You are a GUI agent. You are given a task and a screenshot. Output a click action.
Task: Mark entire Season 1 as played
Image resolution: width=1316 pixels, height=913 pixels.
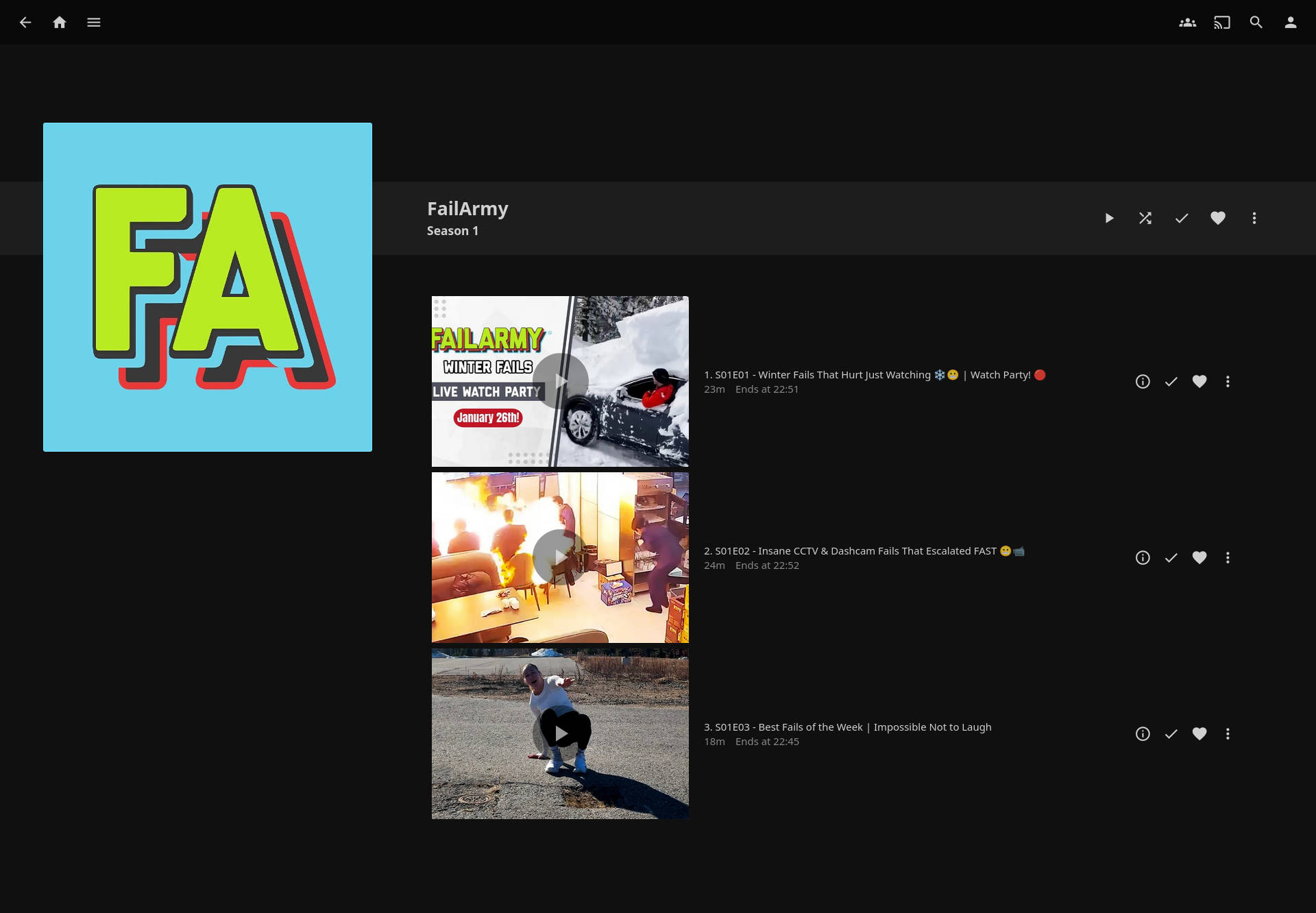(x=1182, y=218)
